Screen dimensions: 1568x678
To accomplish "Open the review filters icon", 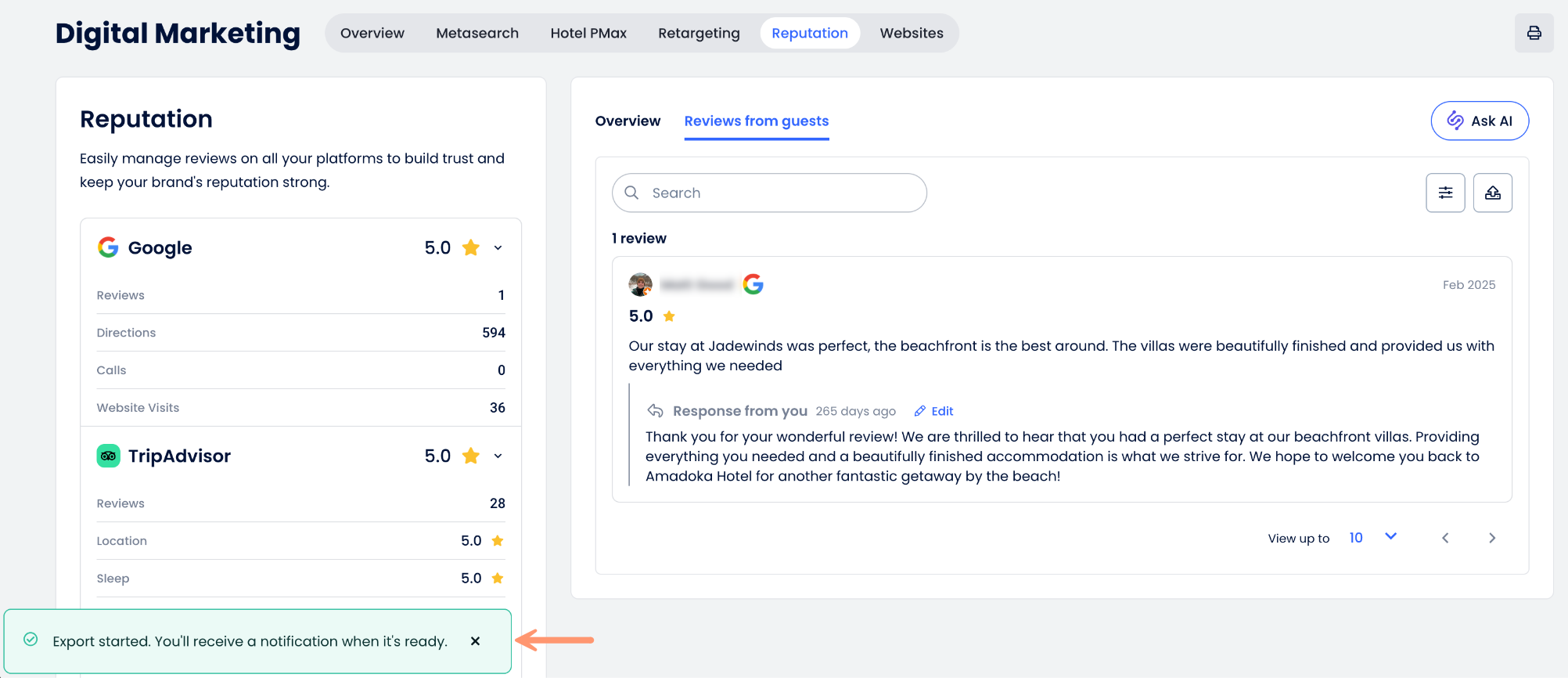I will click(x=1445, y=193).
